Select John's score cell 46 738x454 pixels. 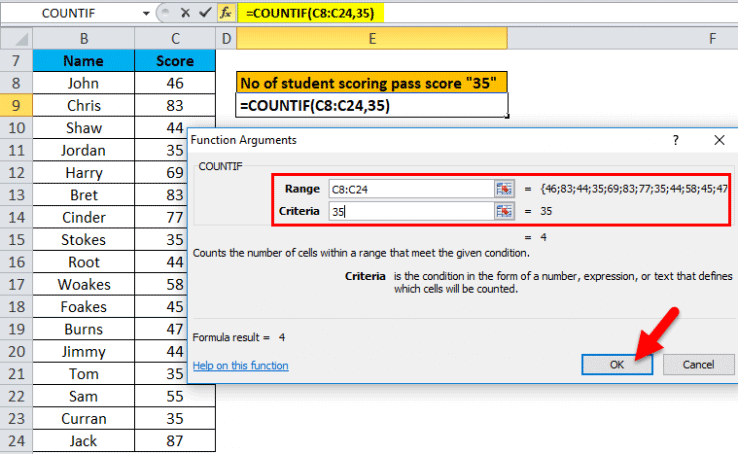(x=175, y=83)
